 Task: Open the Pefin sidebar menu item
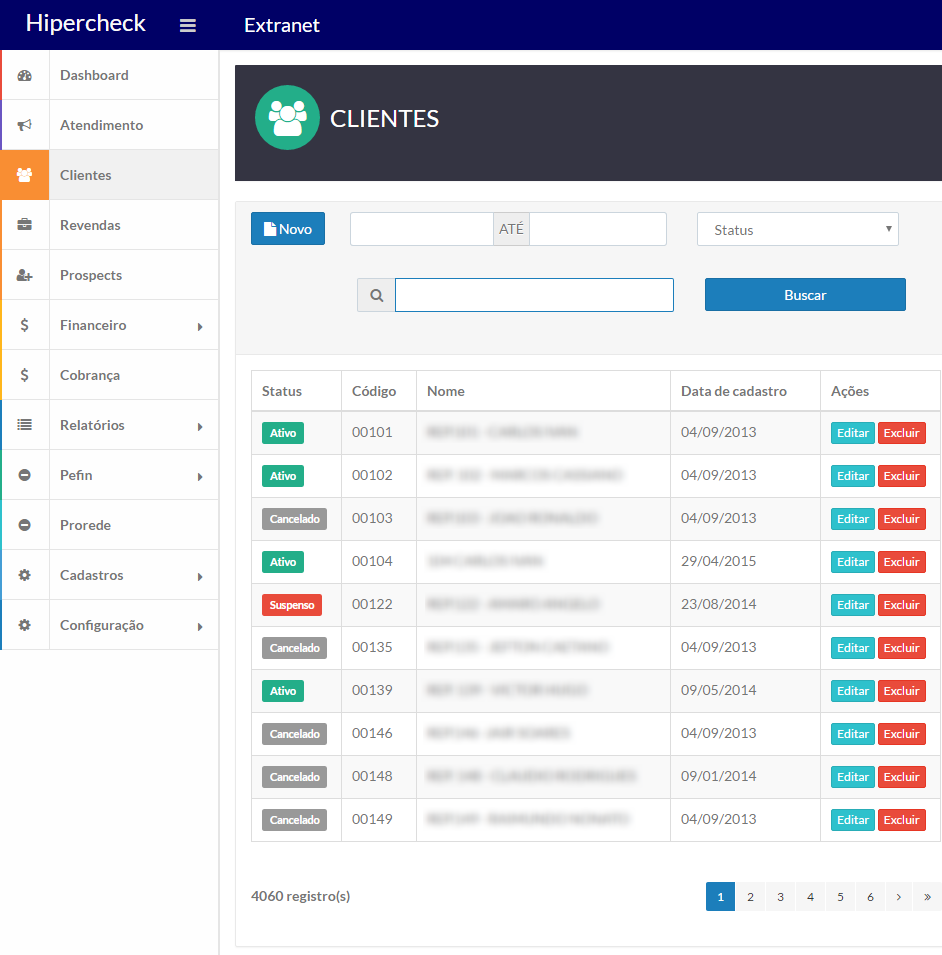(76, 476)
